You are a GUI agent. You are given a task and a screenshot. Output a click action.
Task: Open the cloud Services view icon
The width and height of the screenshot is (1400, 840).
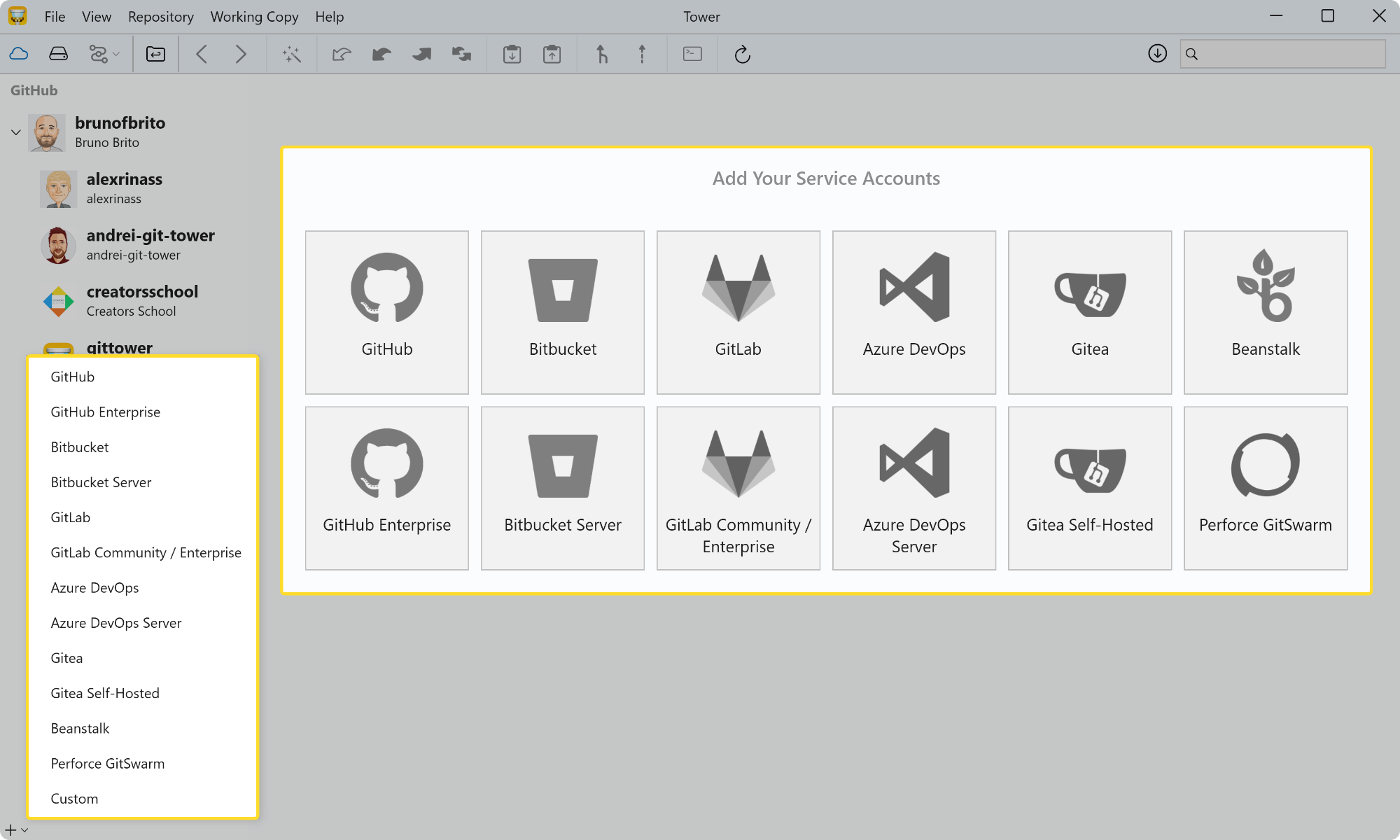[19, 54]
